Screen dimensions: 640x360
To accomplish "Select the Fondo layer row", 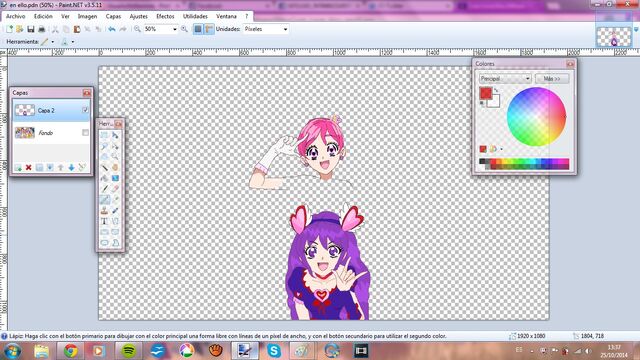I will pos(51,133).
